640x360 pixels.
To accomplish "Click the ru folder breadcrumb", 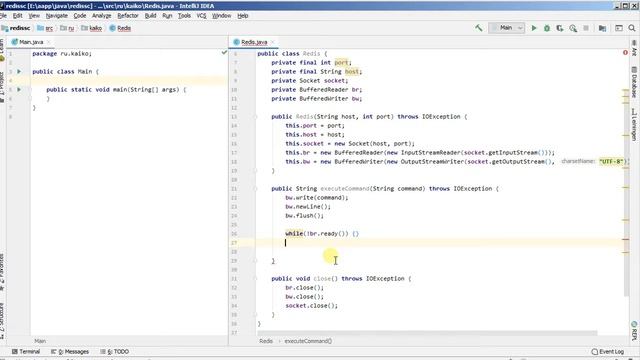I will 67,28.
